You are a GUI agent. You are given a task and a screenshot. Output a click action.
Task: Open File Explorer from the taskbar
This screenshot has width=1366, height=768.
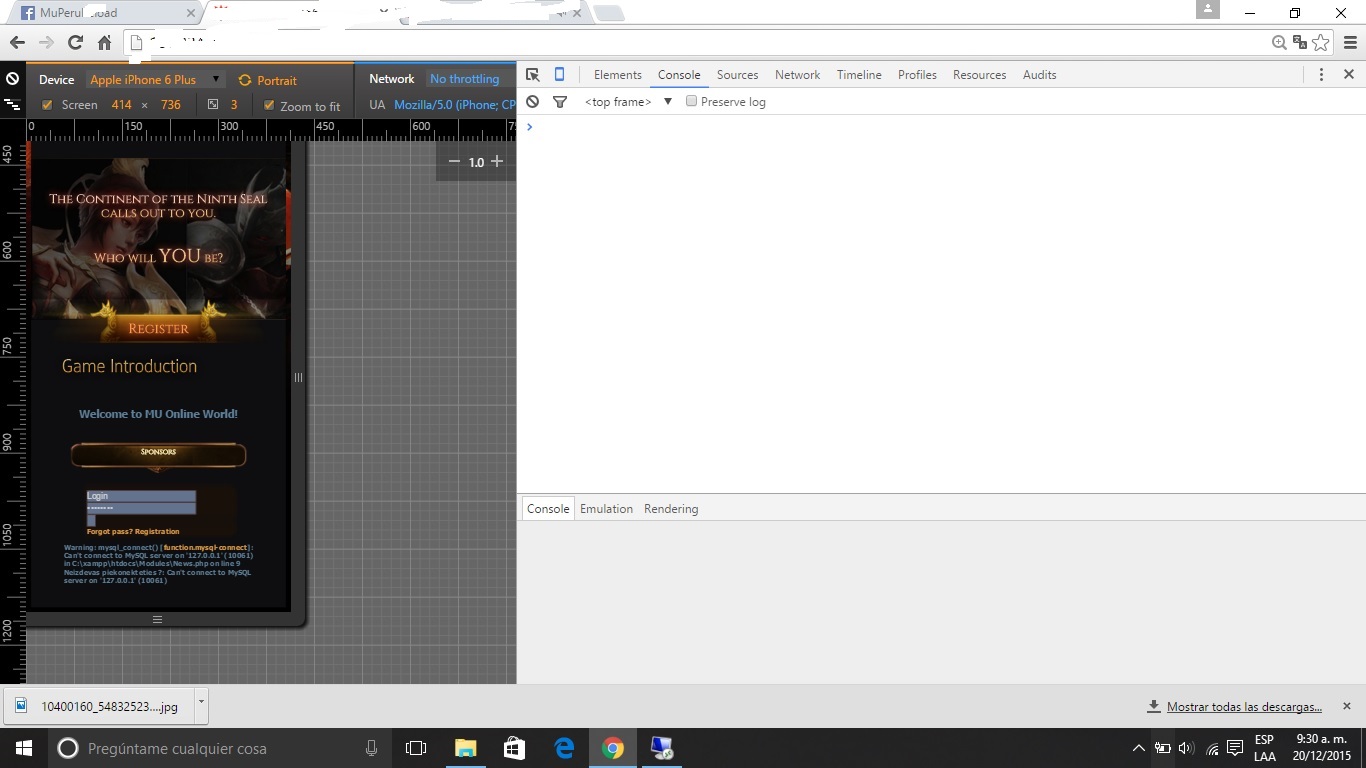[x=466, y=748]
